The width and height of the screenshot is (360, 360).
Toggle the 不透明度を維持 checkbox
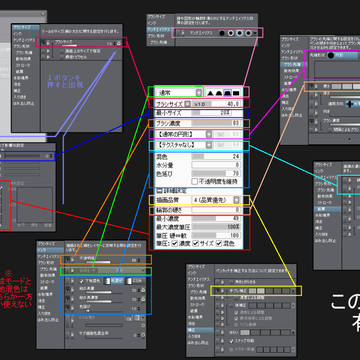click(x=194, y=181)
